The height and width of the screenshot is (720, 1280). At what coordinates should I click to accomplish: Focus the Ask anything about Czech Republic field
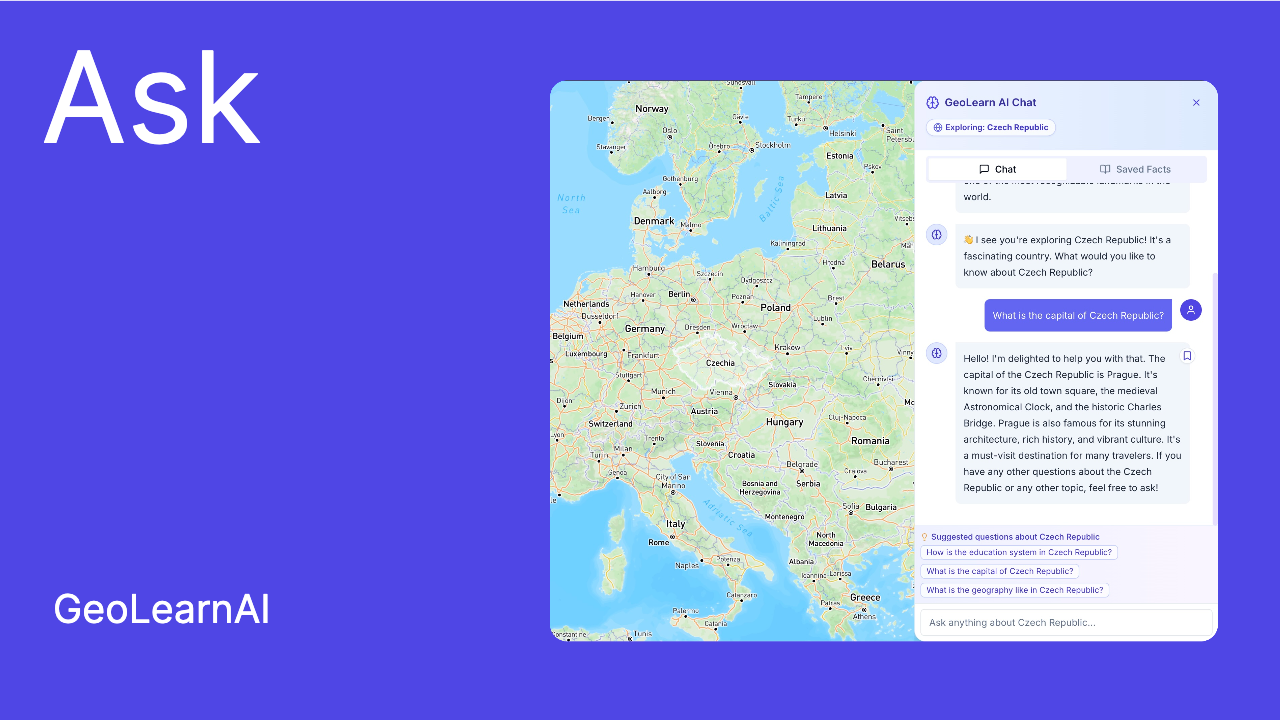[1066, 623]
